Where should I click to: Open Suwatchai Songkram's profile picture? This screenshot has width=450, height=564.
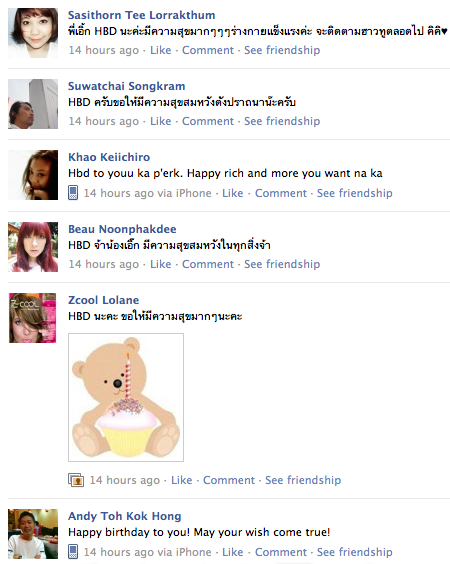33,104
